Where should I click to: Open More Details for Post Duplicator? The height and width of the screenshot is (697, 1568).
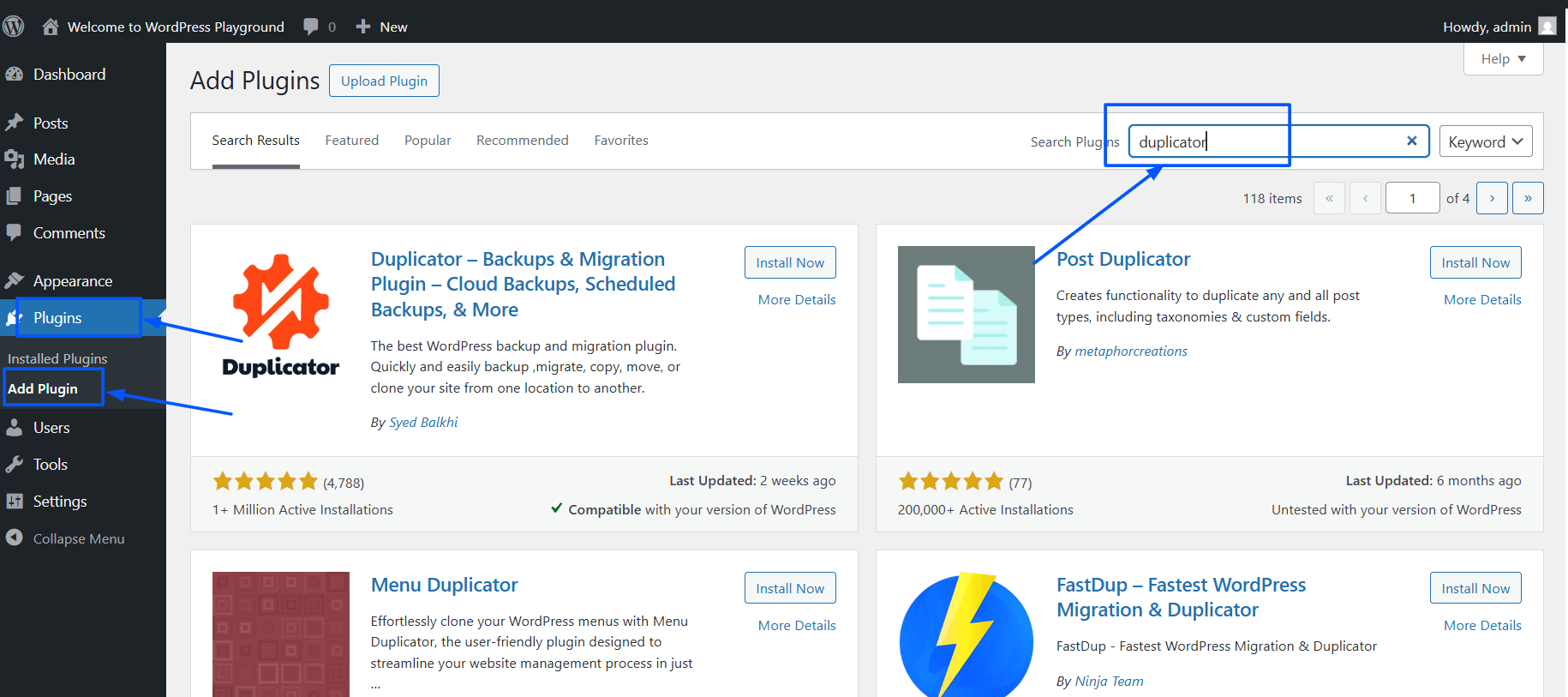coord(1482,299)
